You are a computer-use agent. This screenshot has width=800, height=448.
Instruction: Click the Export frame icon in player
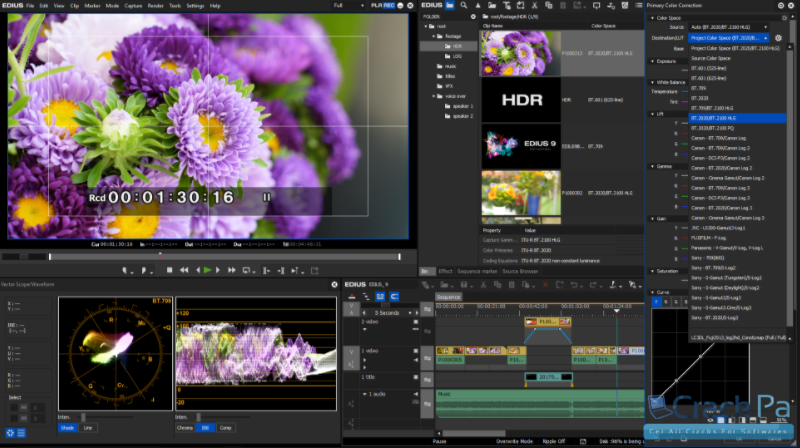(315, 270)
